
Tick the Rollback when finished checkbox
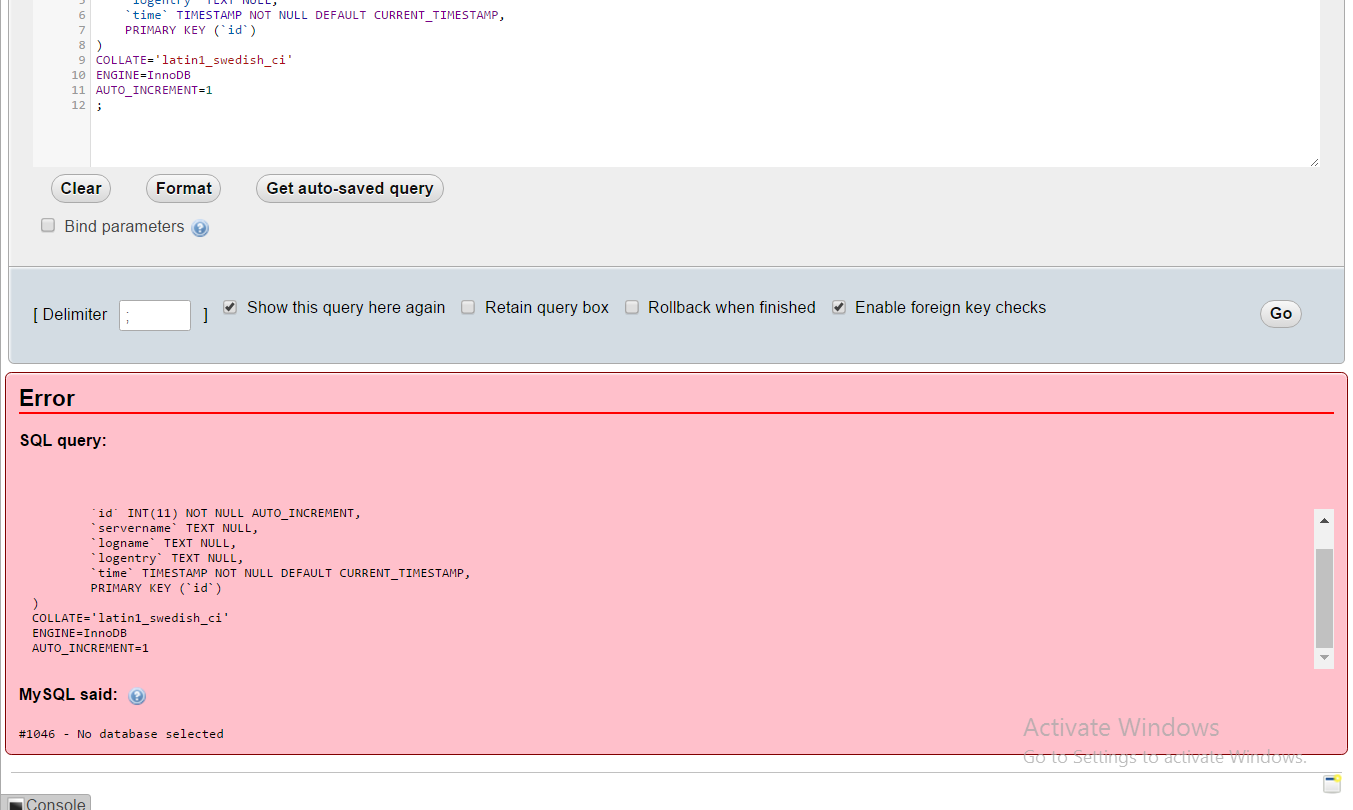point(631,307)
